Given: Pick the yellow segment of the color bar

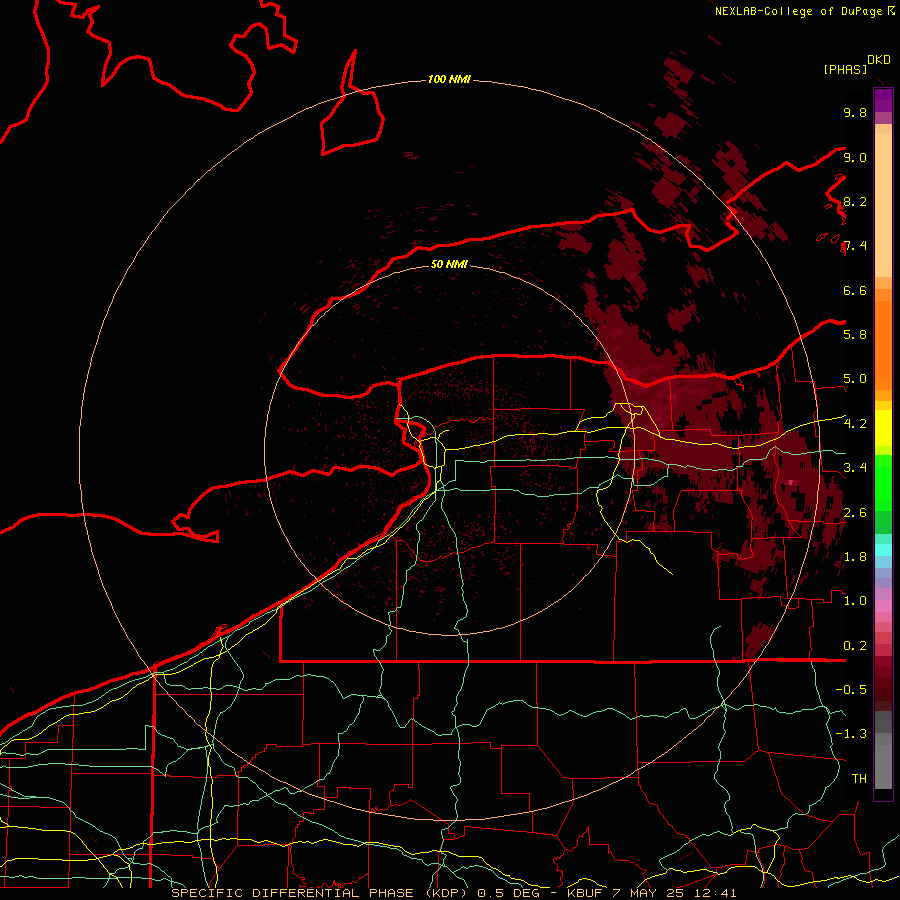Looking at the screenshot, I should pos(883,428).
